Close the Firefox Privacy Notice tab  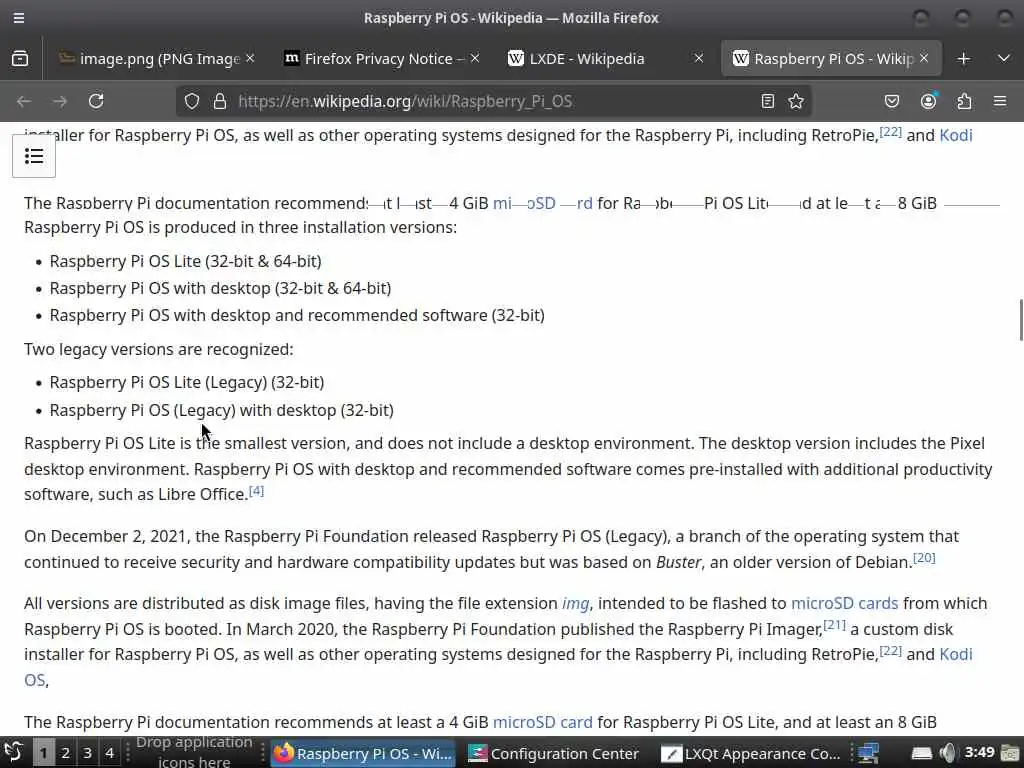[x=475, y=59]
